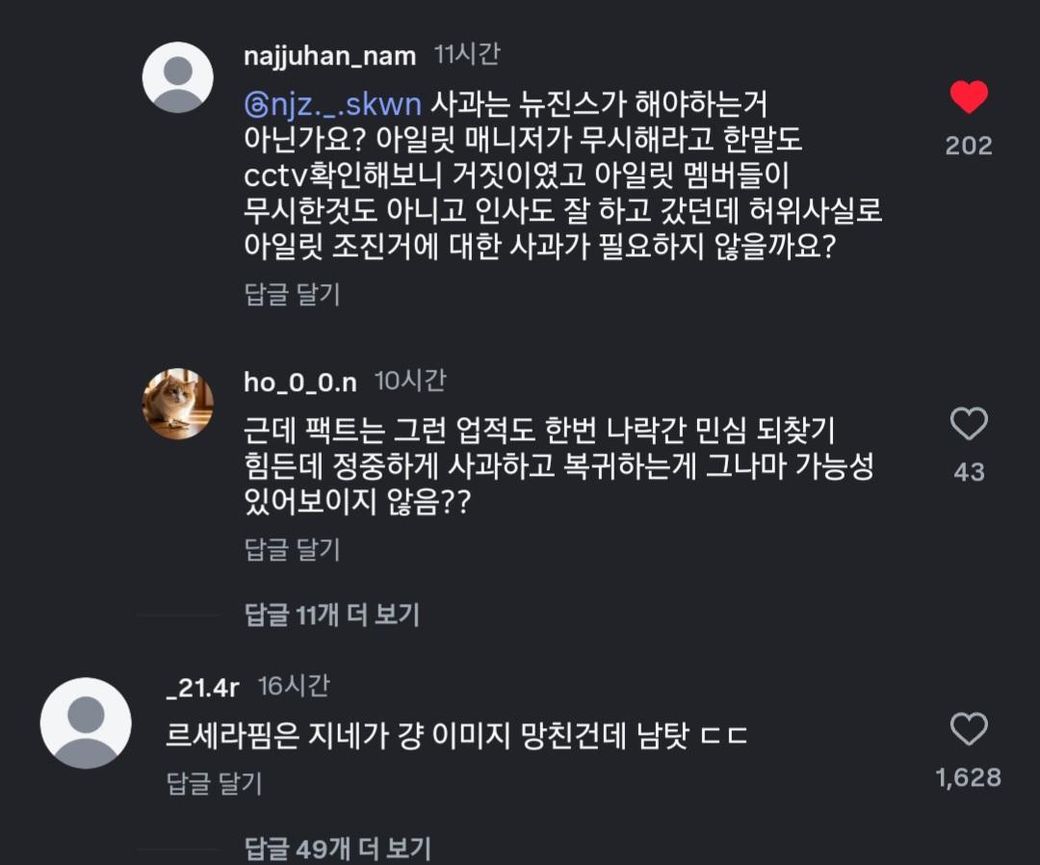Visit najjuhan_nam username profile
The width and height of the screenshot is (1040, 865).
(x=329, y=56)
